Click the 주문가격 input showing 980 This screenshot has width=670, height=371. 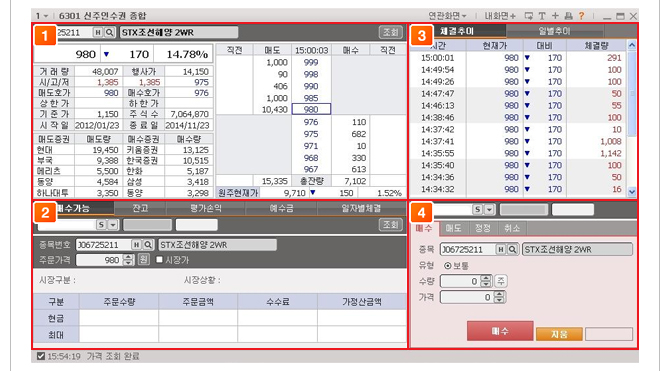99,260
